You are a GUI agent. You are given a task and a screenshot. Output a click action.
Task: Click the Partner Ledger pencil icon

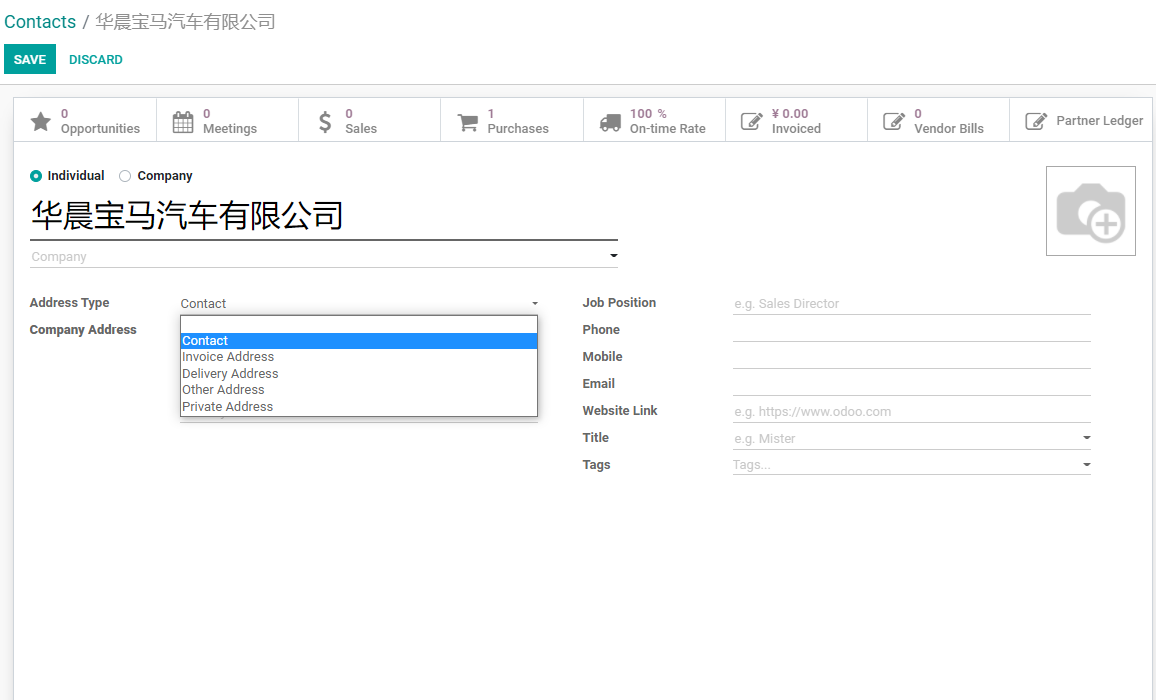[1036, 121]
